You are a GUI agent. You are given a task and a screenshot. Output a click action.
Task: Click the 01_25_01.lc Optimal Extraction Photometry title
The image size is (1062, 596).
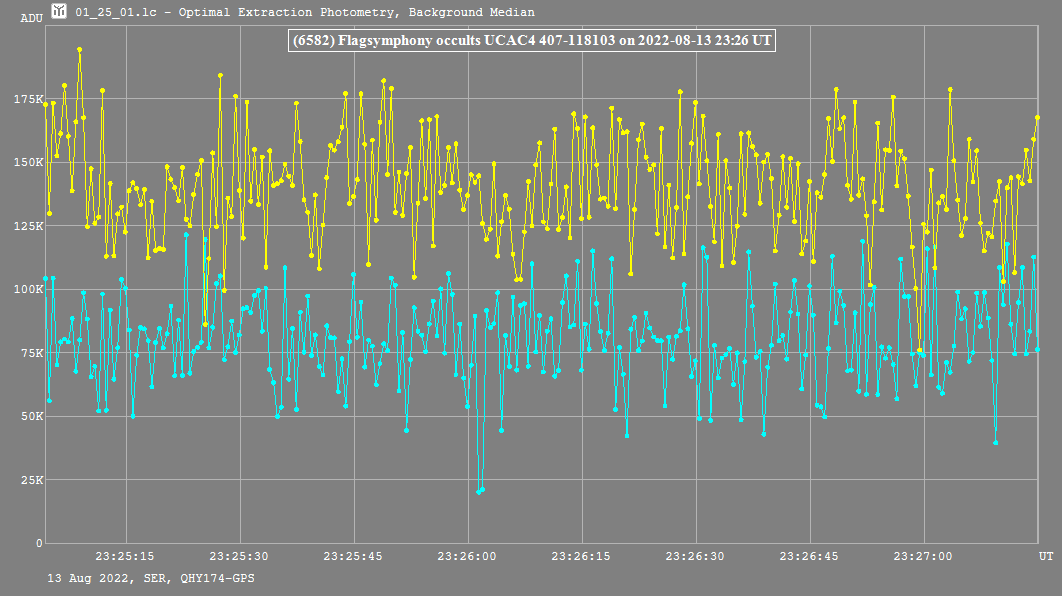[305, 13]
